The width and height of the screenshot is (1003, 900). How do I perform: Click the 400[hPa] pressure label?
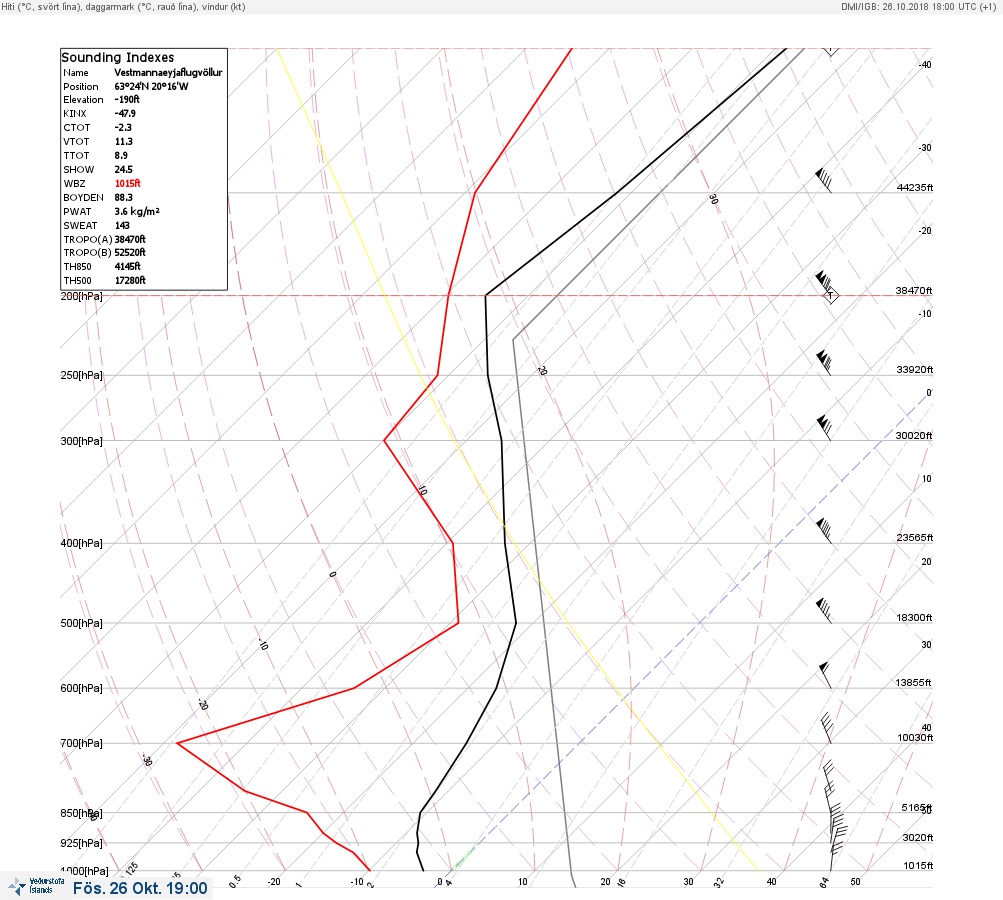coord(81,543)
